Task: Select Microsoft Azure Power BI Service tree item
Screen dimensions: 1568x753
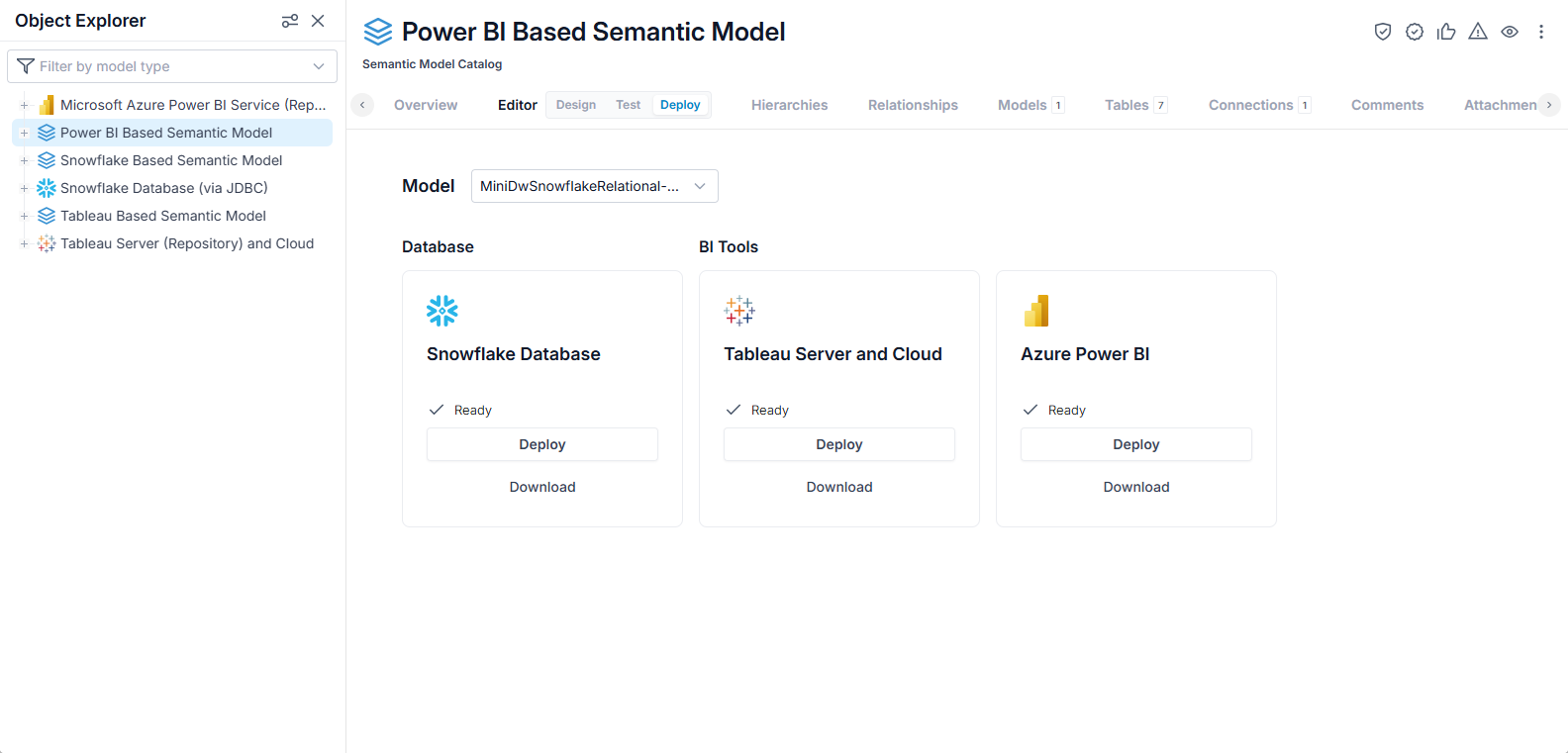Action: click(x=193, y=105)
